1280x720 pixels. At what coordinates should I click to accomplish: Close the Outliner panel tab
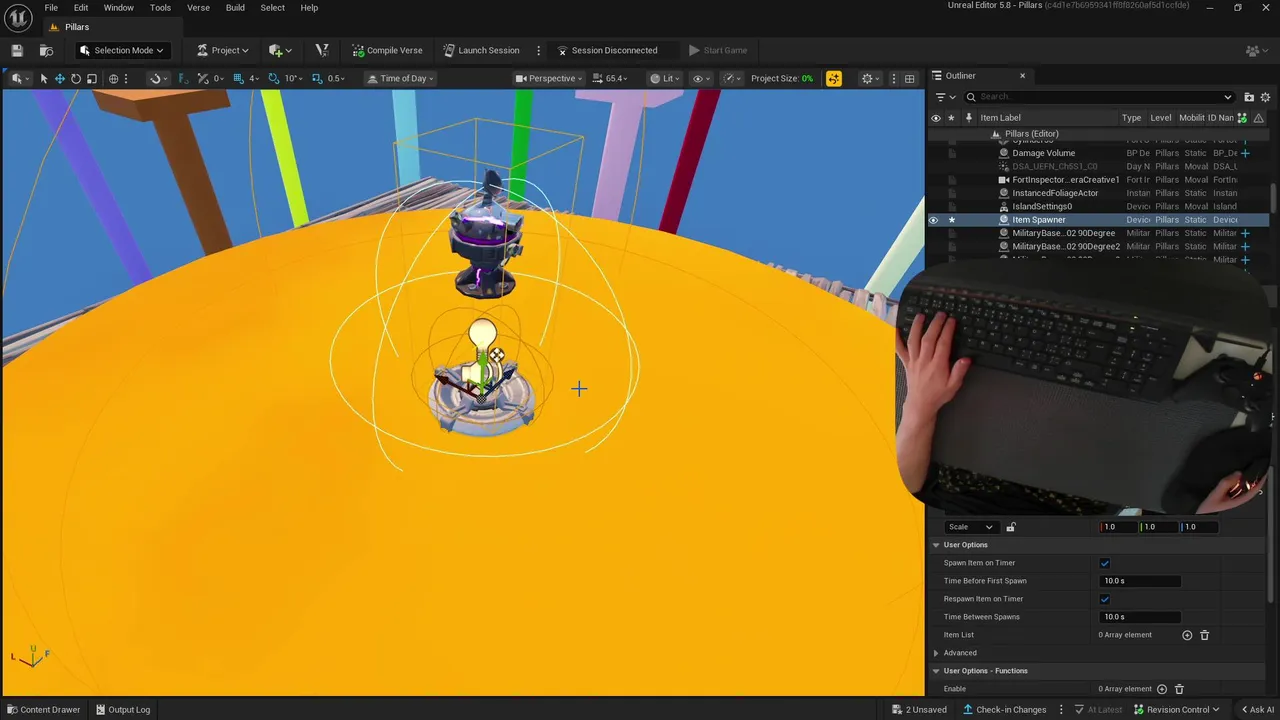pos(1022,75)
